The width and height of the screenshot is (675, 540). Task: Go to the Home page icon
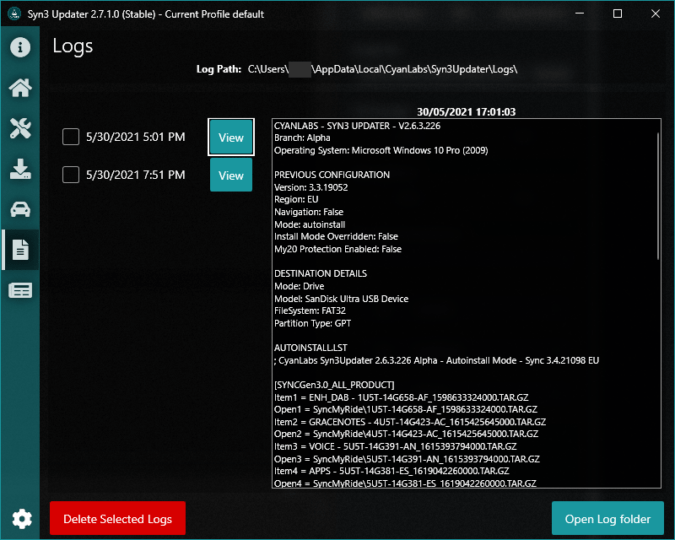pyautogui.click(x=20, y=88)
